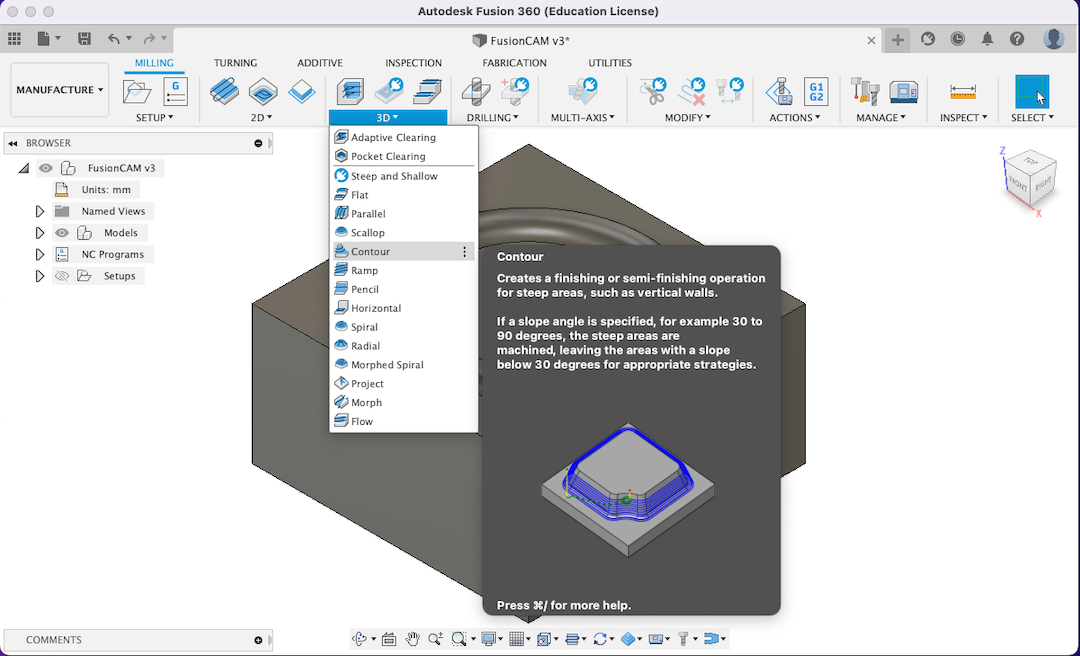The height and width of the screenshot is (656, 1080).
Task: Select the 2D Adaptive Clearing icon
Action: [x=224, y=92]
